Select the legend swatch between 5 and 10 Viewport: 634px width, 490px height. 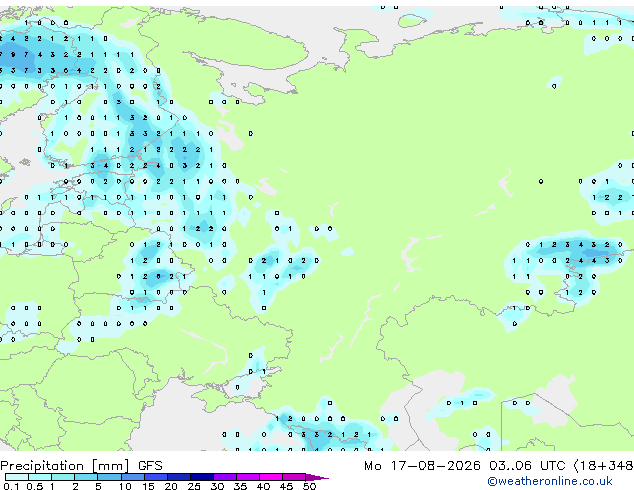coord(109,477)
